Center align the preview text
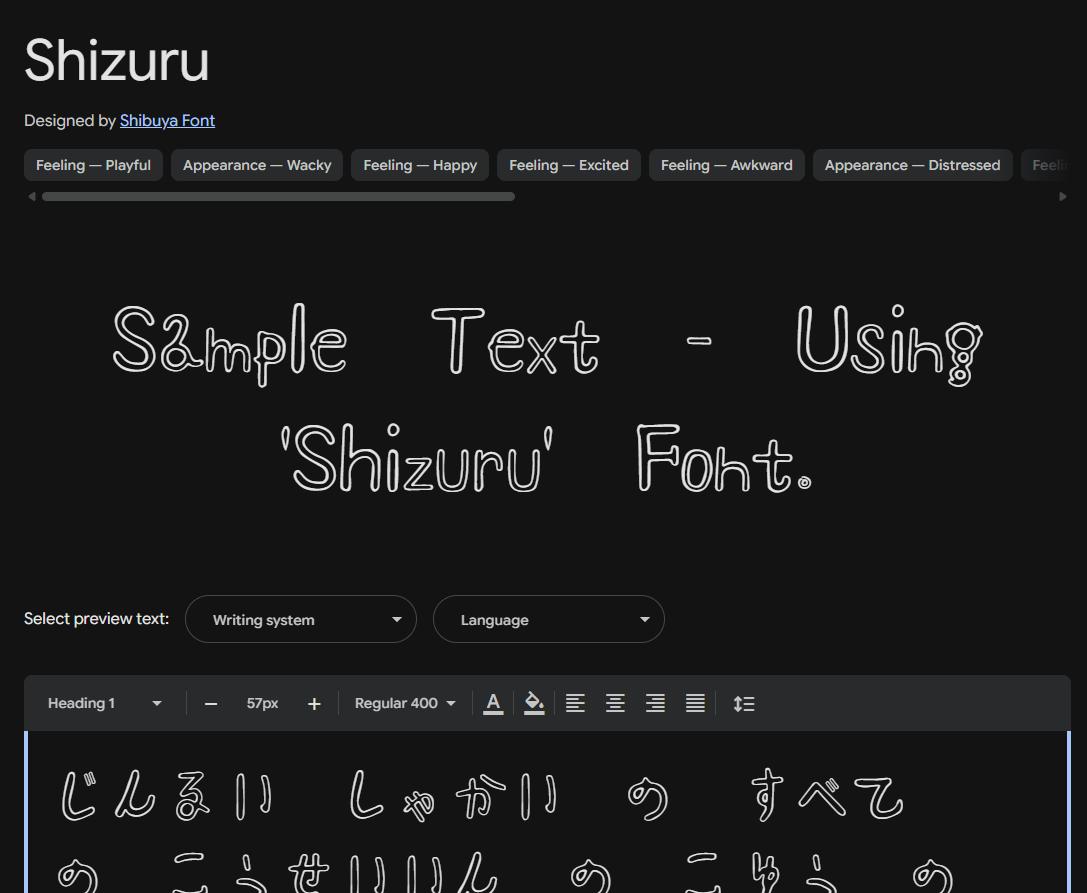Image resolution: width=1087 pixels, height=893 pixels. [616, 704]
